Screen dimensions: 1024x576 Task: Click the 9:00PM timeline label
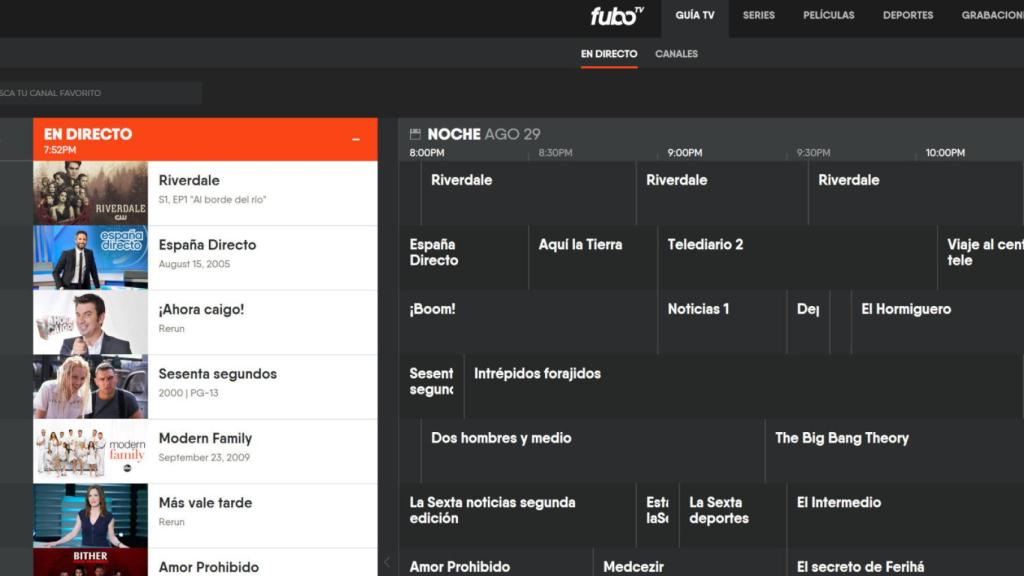tap(684, 152)
